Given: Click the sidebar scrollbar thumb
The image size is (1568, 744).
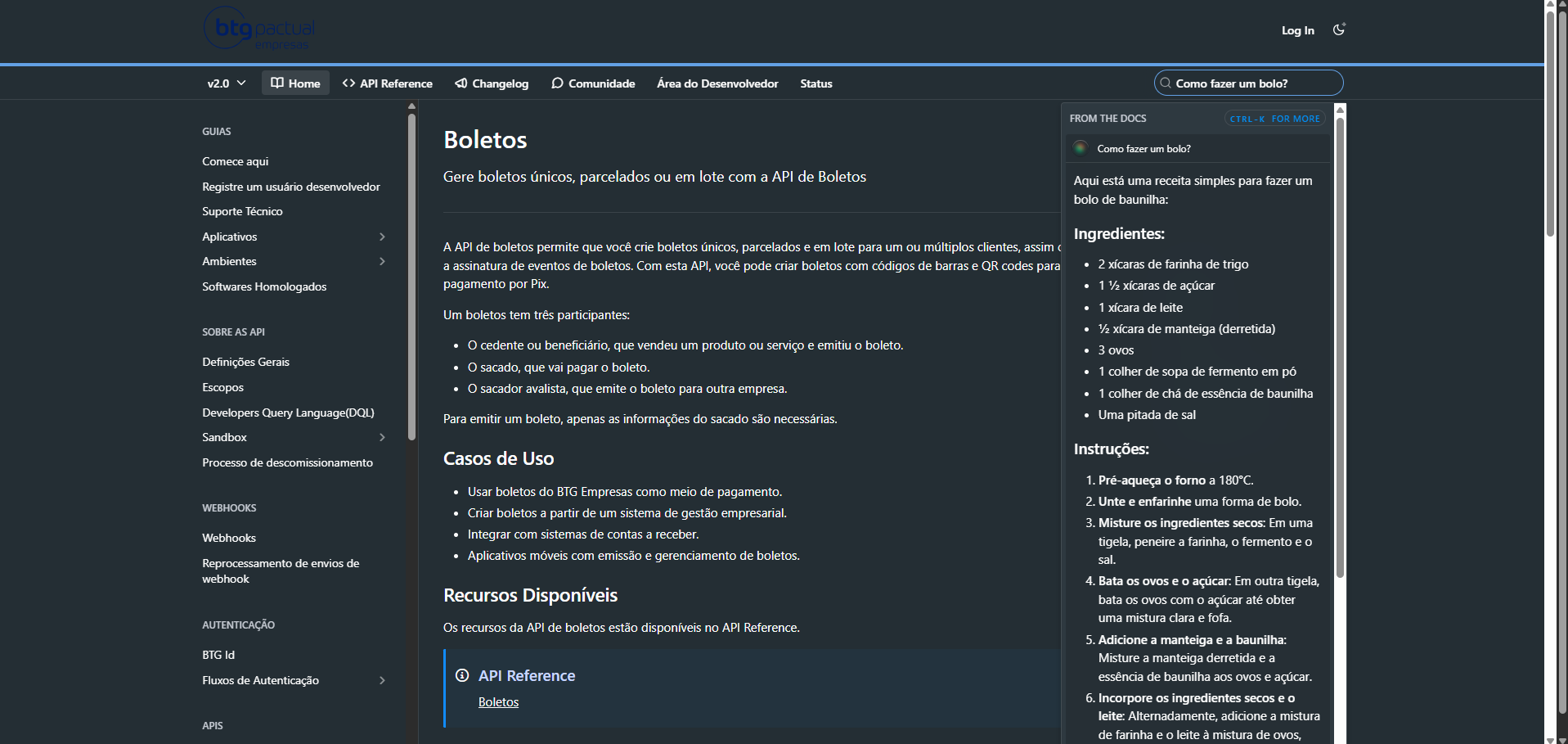Looking at the screenshot, I should coord(411,277).
